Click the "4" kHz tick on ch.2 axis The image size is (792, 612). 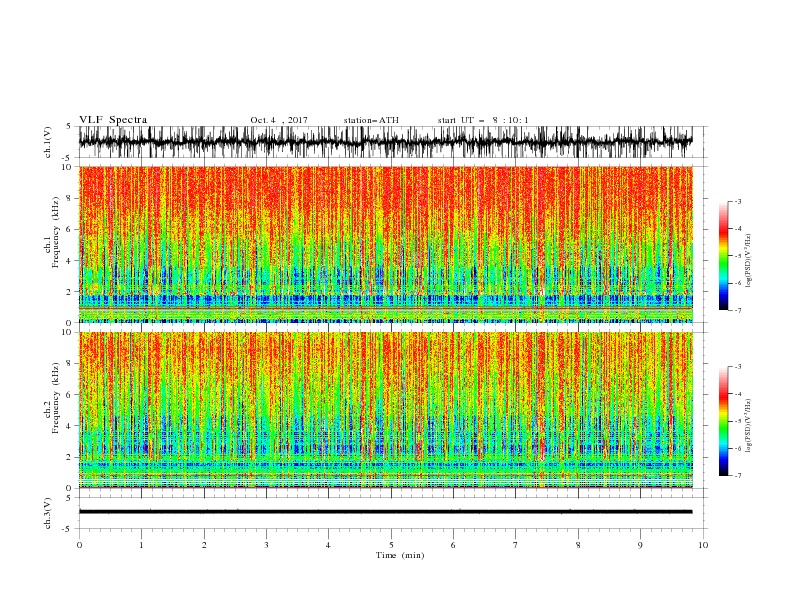point(70,426)
